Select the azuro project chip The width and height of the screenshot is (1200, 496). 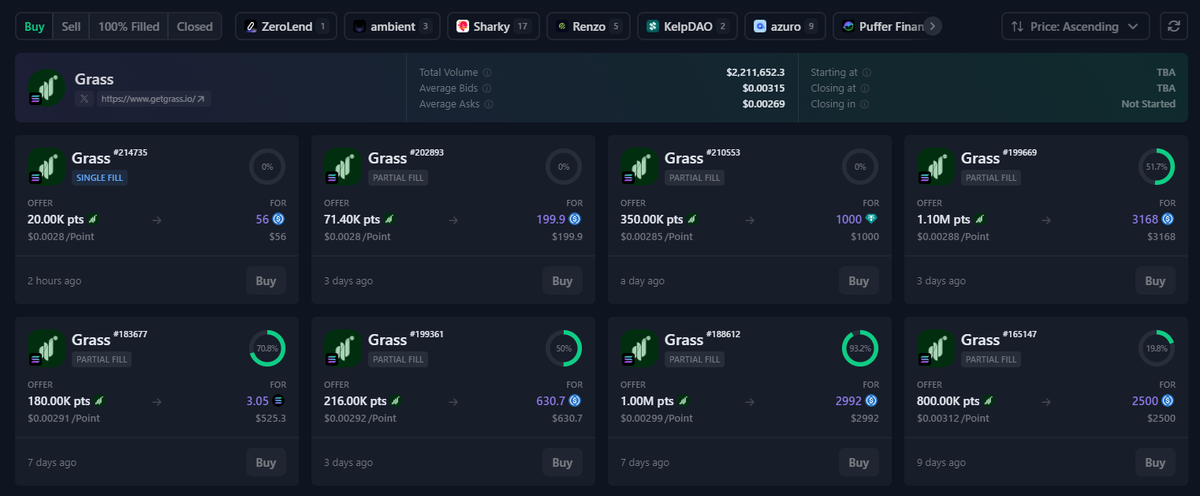click(785, 27)
